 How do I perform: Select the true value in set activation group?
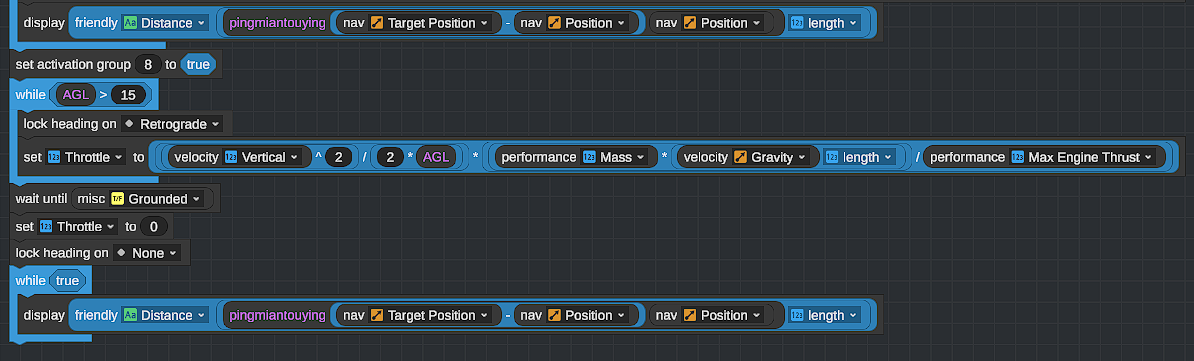click(198, 65)
